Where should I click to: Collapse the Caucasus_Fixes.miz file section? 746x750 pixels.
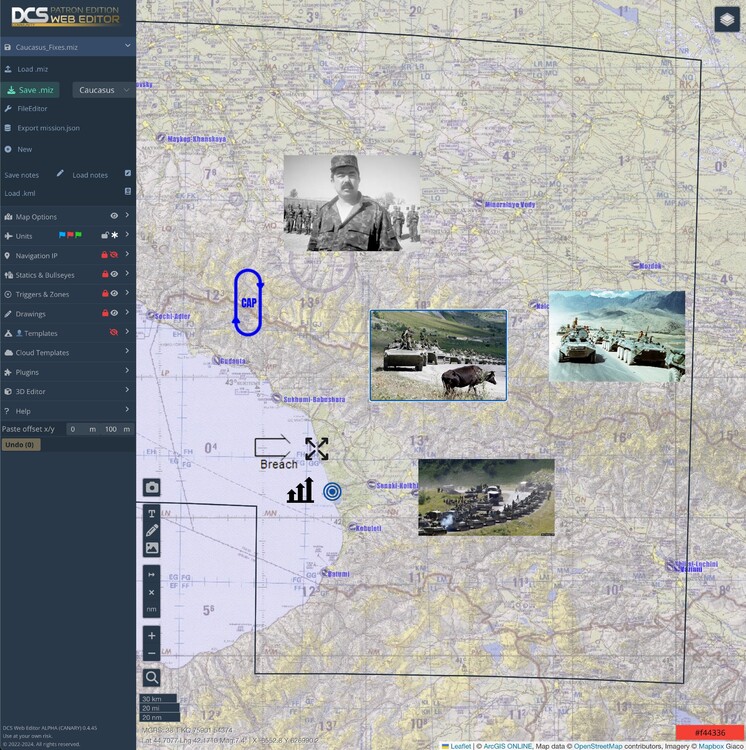click(x=128, y=45)
